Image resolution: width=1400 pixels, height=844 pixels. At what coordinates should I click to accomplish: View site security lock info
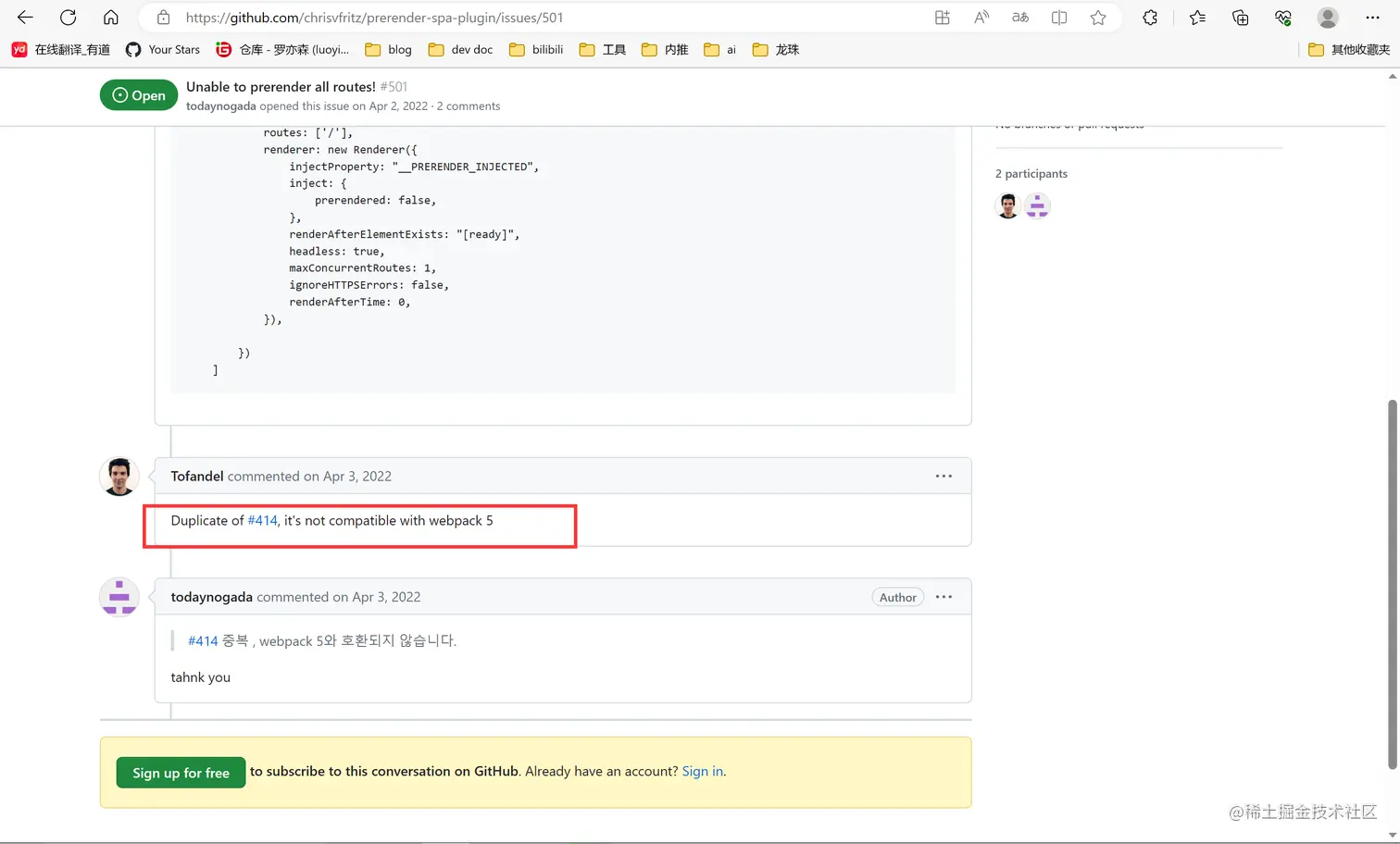point(163,18)
